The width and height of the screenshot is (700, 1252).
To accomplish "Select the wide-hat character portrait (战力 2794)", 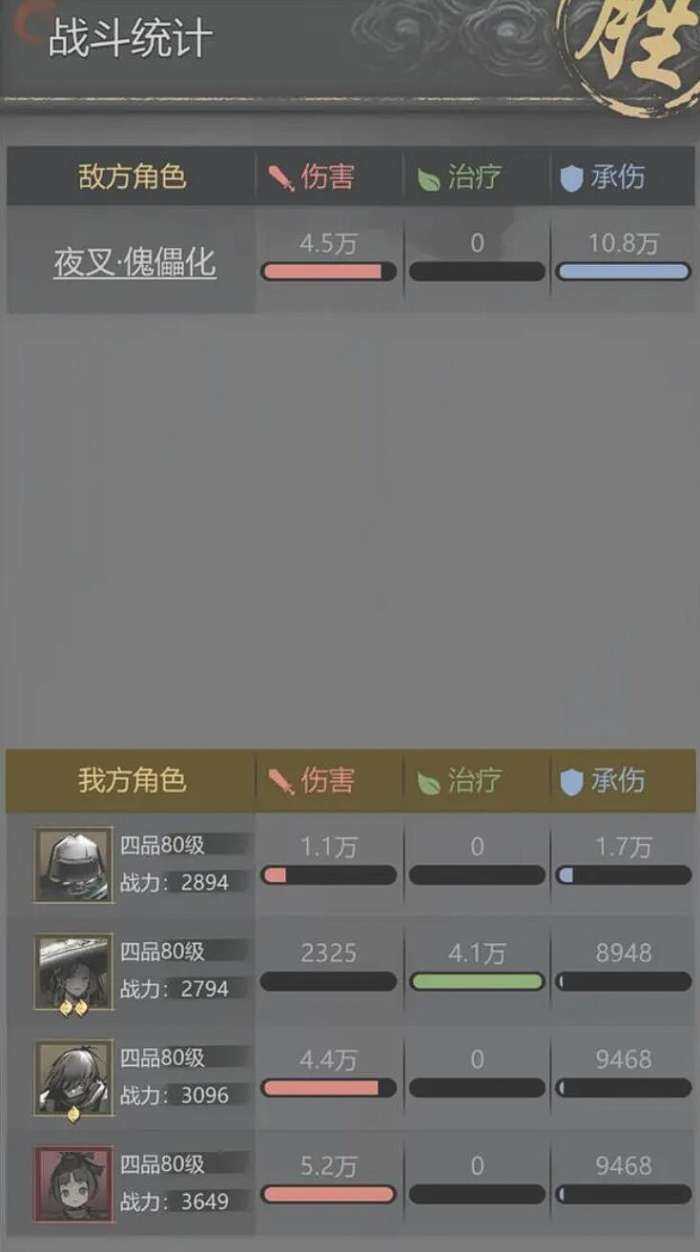I will 74,971.
